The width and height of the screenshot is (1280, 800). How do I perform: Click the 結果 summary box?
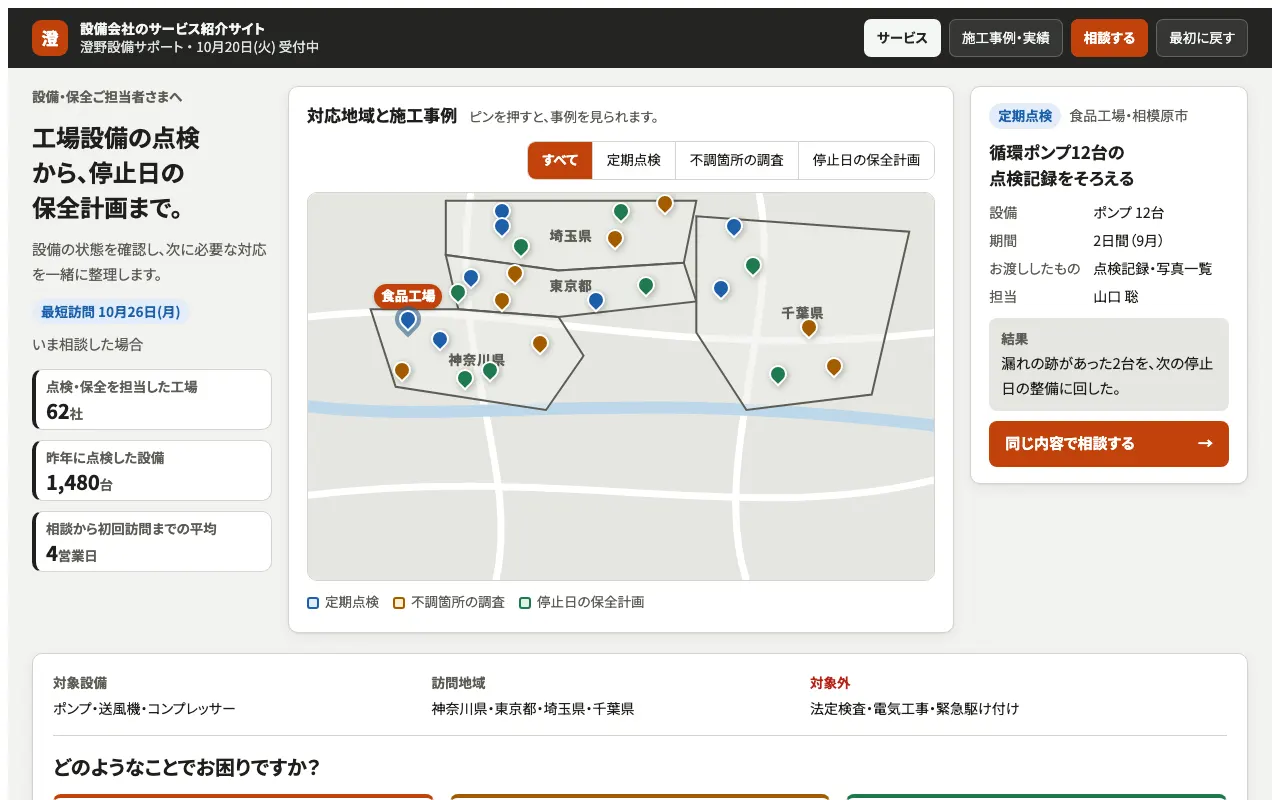pyautogui.click(x=1109, y=364)
